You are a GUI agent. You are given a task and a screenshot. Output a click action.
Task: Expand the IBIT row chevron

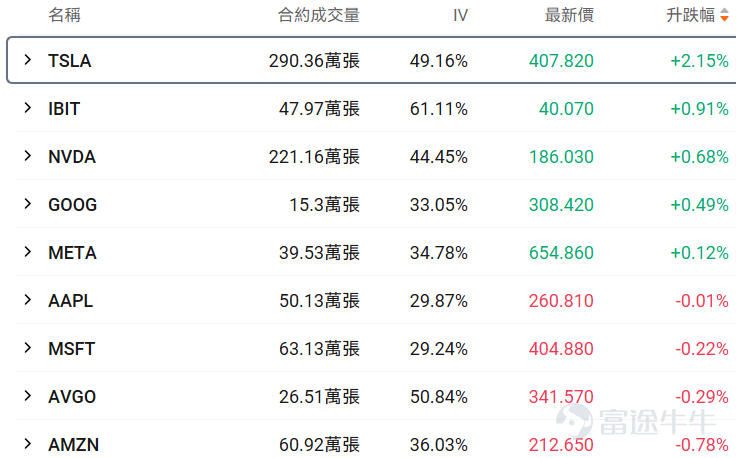pos(28,108)
